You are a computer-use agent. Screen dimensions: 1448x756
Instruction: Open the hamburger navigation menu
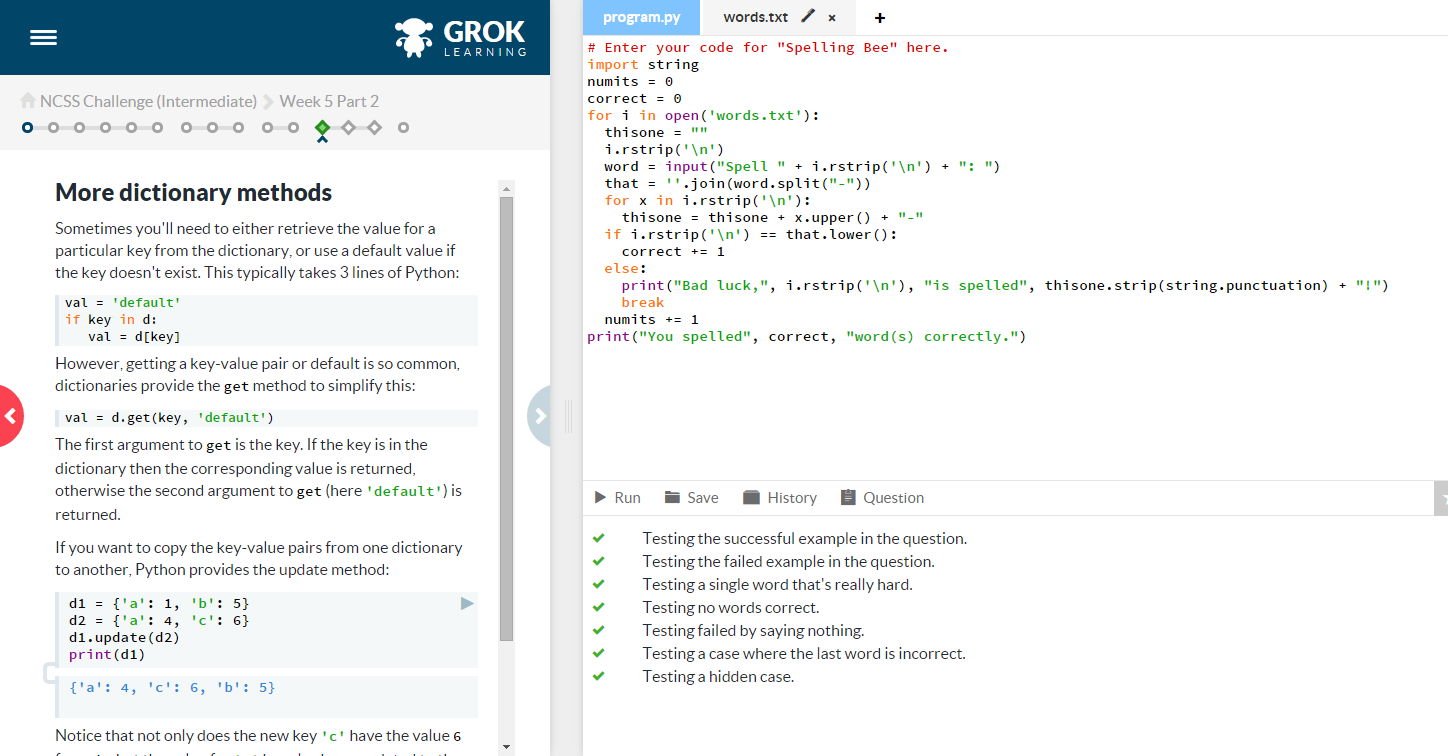43,38
